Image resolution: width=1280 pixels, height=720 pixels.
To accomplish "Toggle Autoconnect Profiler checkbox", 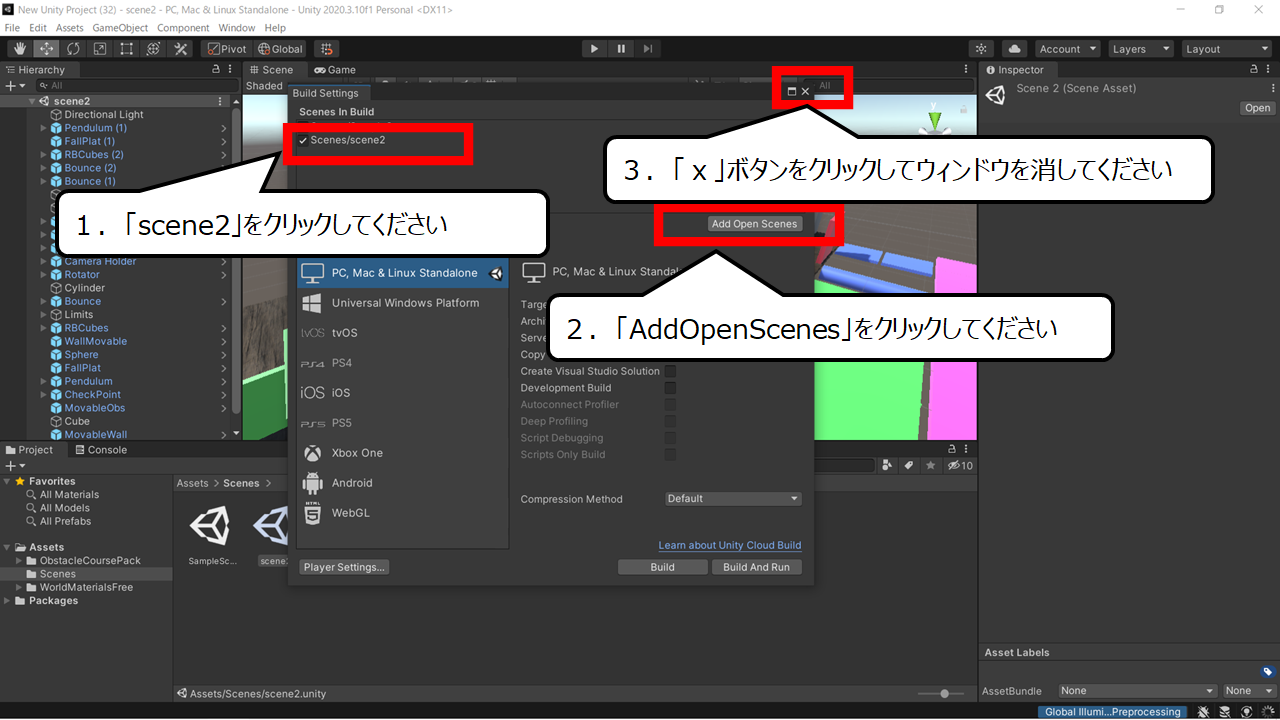I will (x=670, y=405).
